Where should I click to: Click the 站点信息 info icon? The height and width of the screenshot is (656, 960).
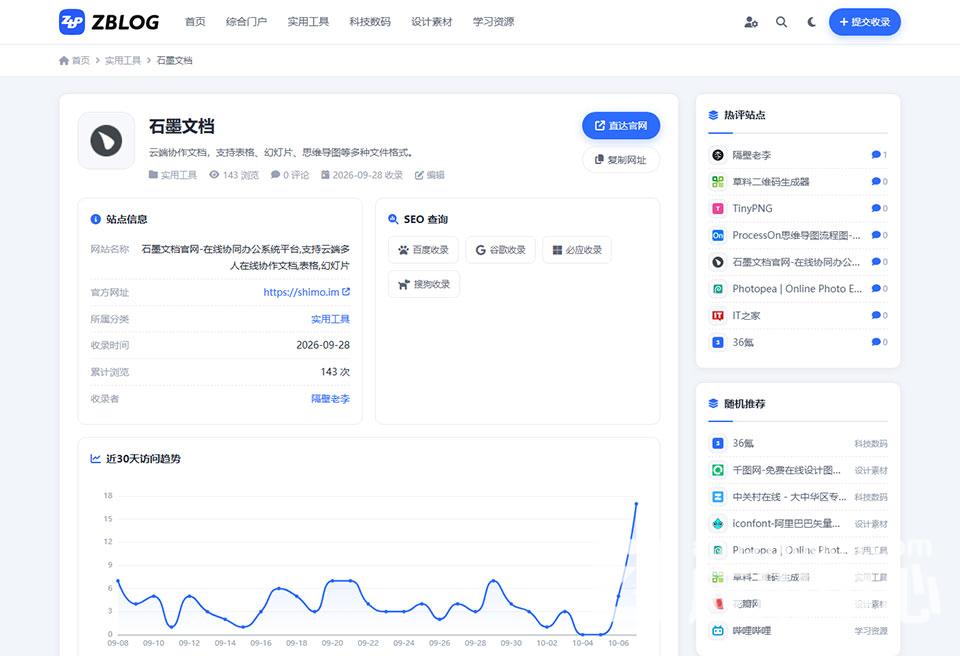tap(96, 219)
